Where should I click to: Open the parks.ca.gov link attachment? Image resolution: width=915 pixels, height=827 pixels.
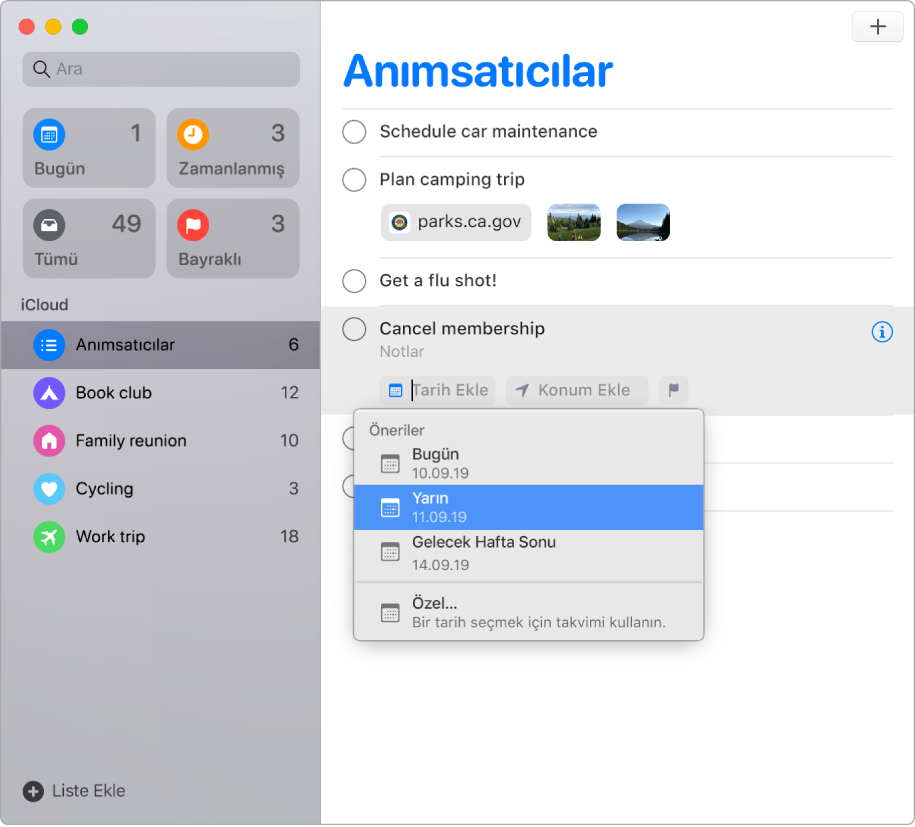pyautogui.click(x=456, y=222)
